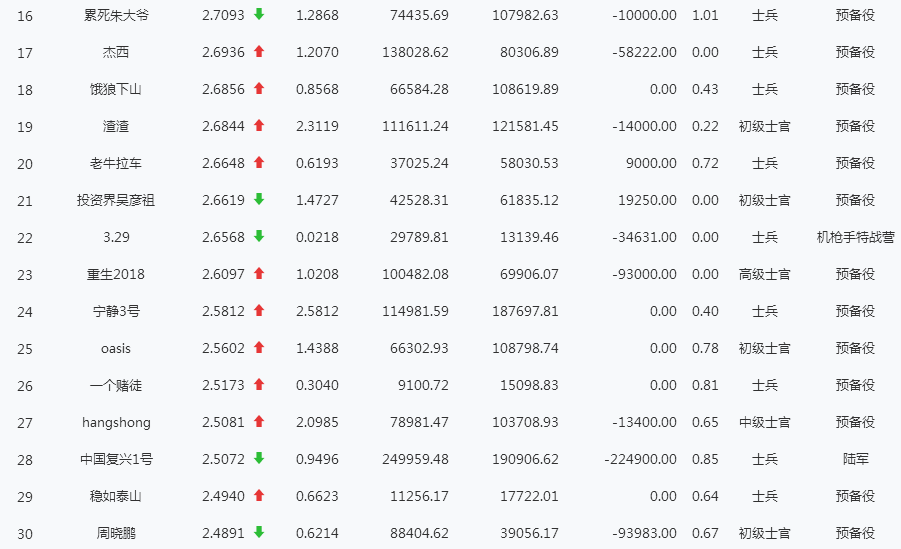Open user 渣渣 profile name
901x549 pixels.
[116, 126]
